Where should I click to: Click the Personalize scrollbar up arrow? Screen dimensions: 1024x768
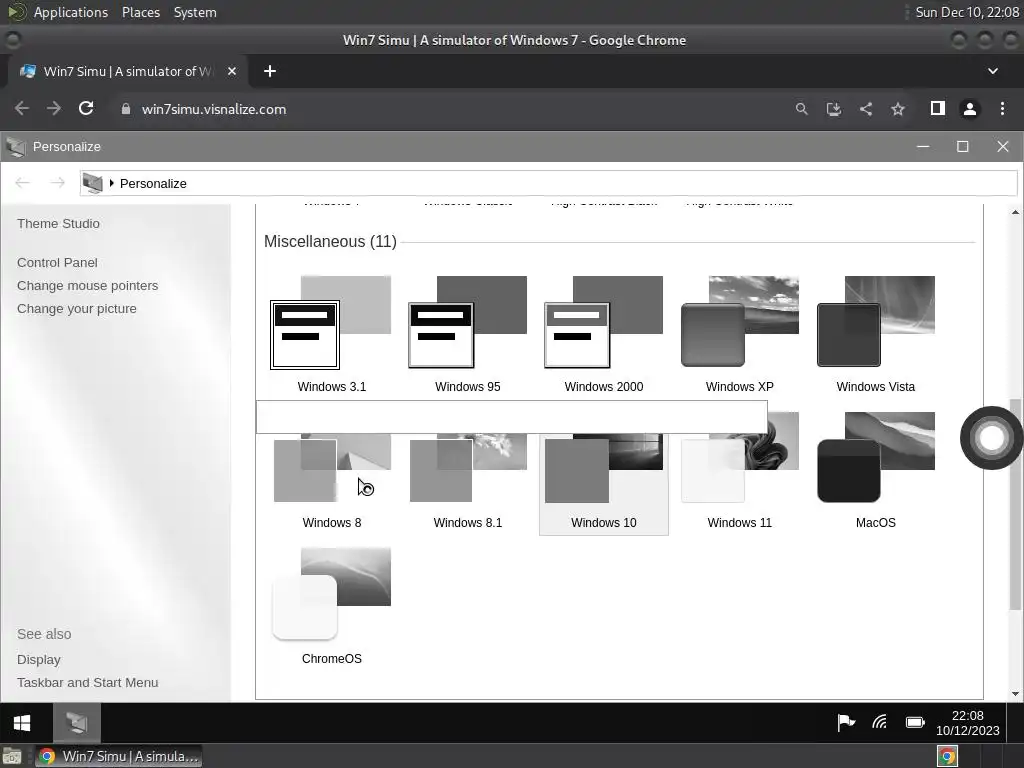pos(1016,212)
